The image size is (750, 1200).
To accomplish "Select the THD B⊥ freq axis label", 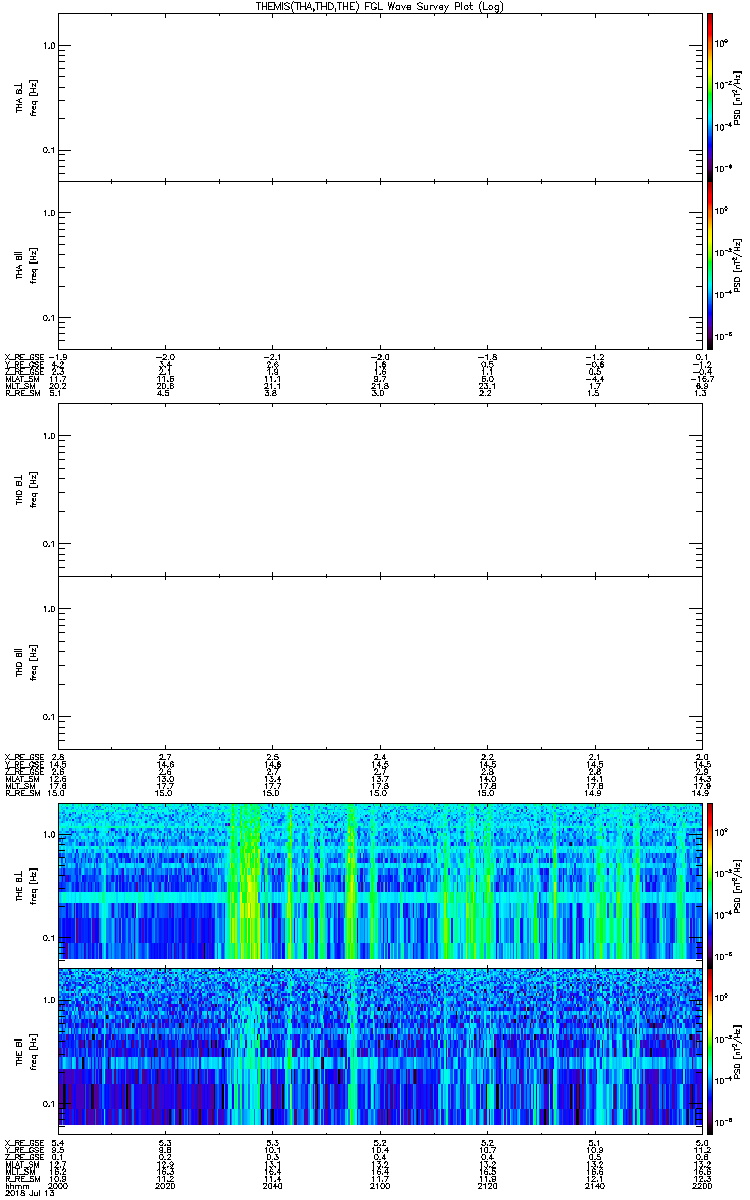I will click(26, 491).
